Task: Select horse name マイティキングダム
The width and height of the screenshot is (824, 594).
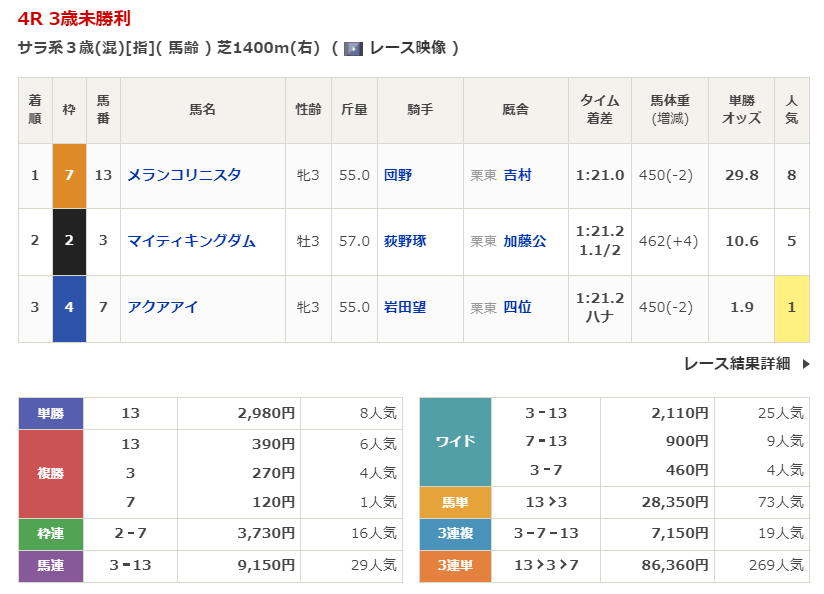Action: pos(191,241)
